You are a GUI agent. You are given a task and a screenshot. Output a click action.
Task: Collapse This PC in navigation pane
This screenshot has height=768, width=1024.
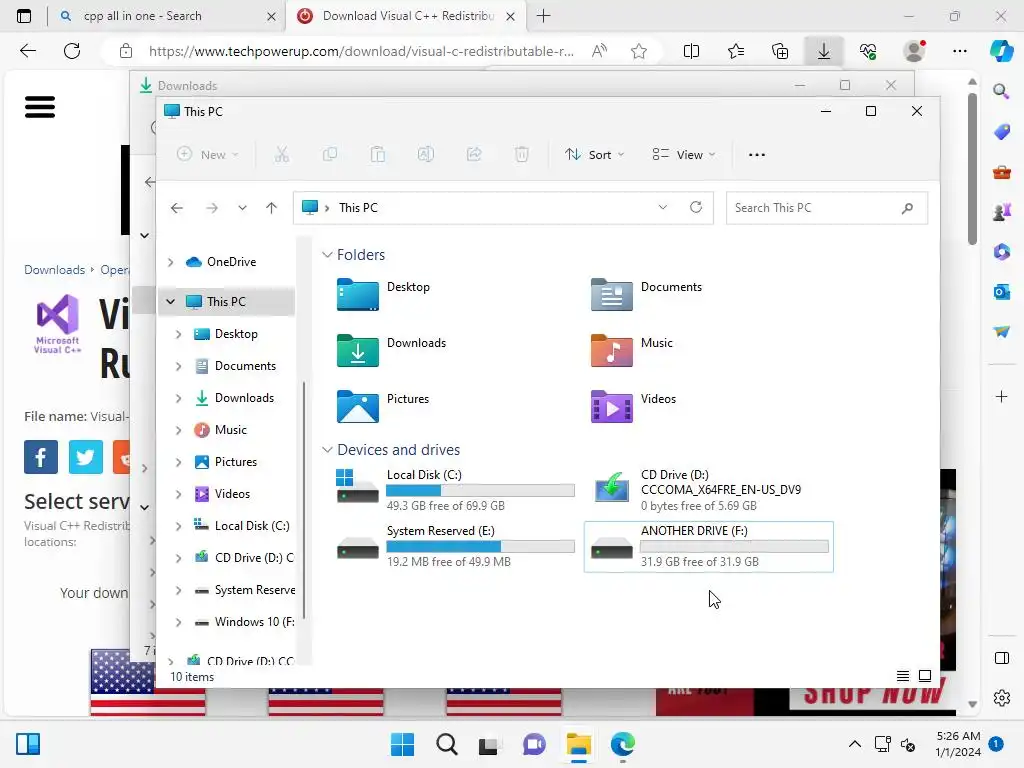click(x=170, y=302)
